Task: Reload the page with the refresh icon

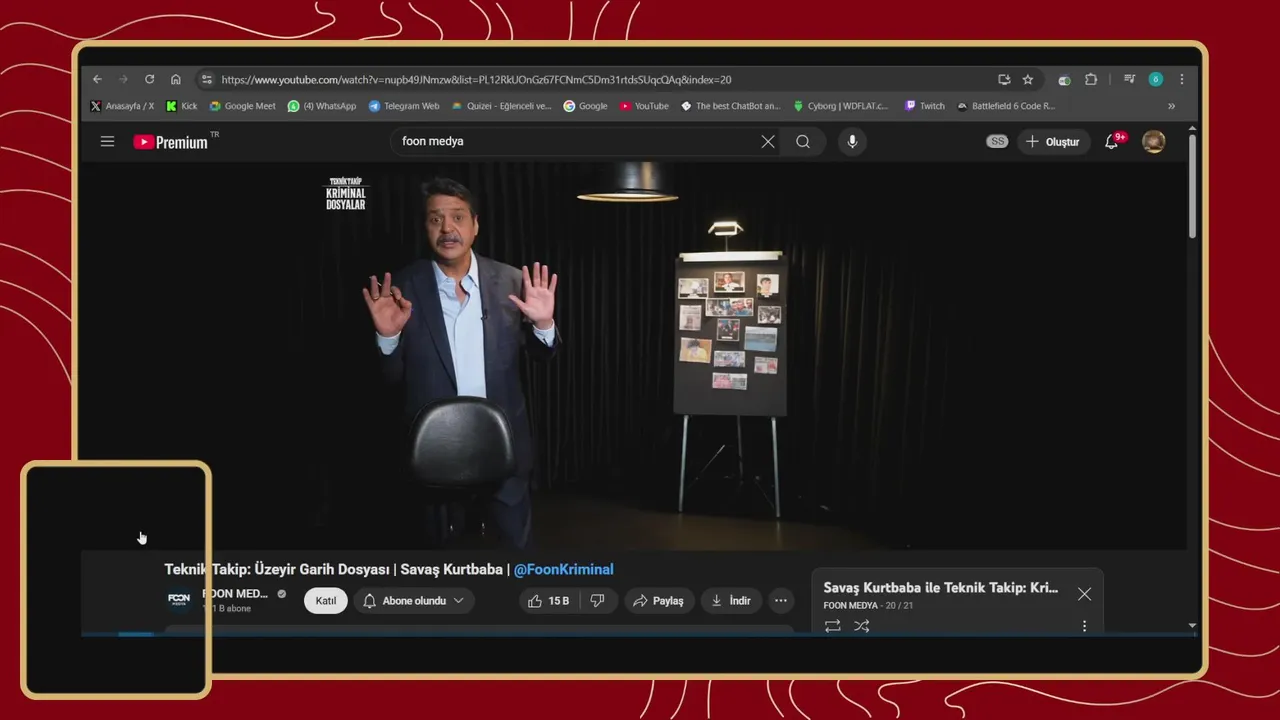Action: (x=149, y=80)
